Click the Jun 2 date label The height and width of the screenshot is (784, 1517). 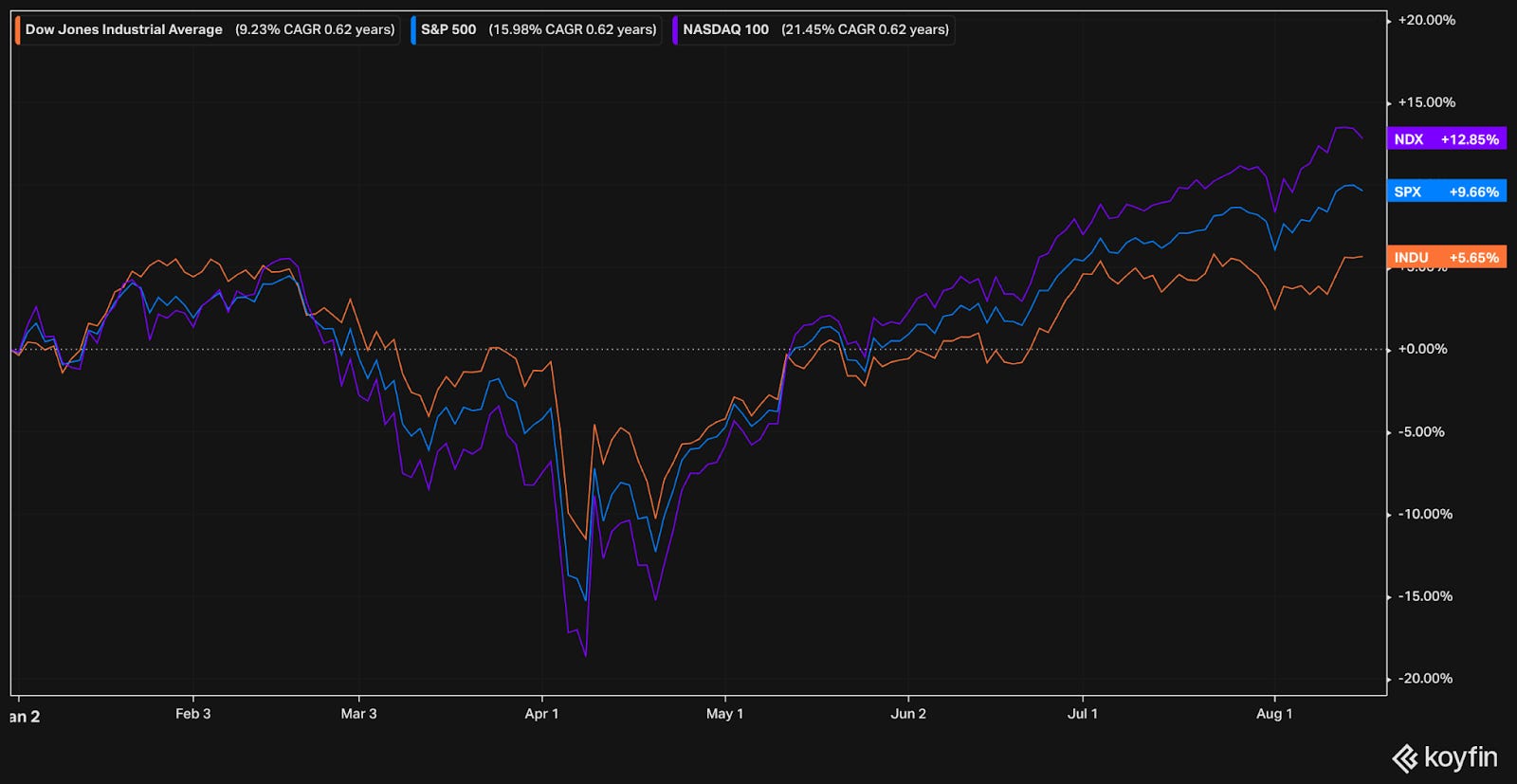click(x=908, y=714)
